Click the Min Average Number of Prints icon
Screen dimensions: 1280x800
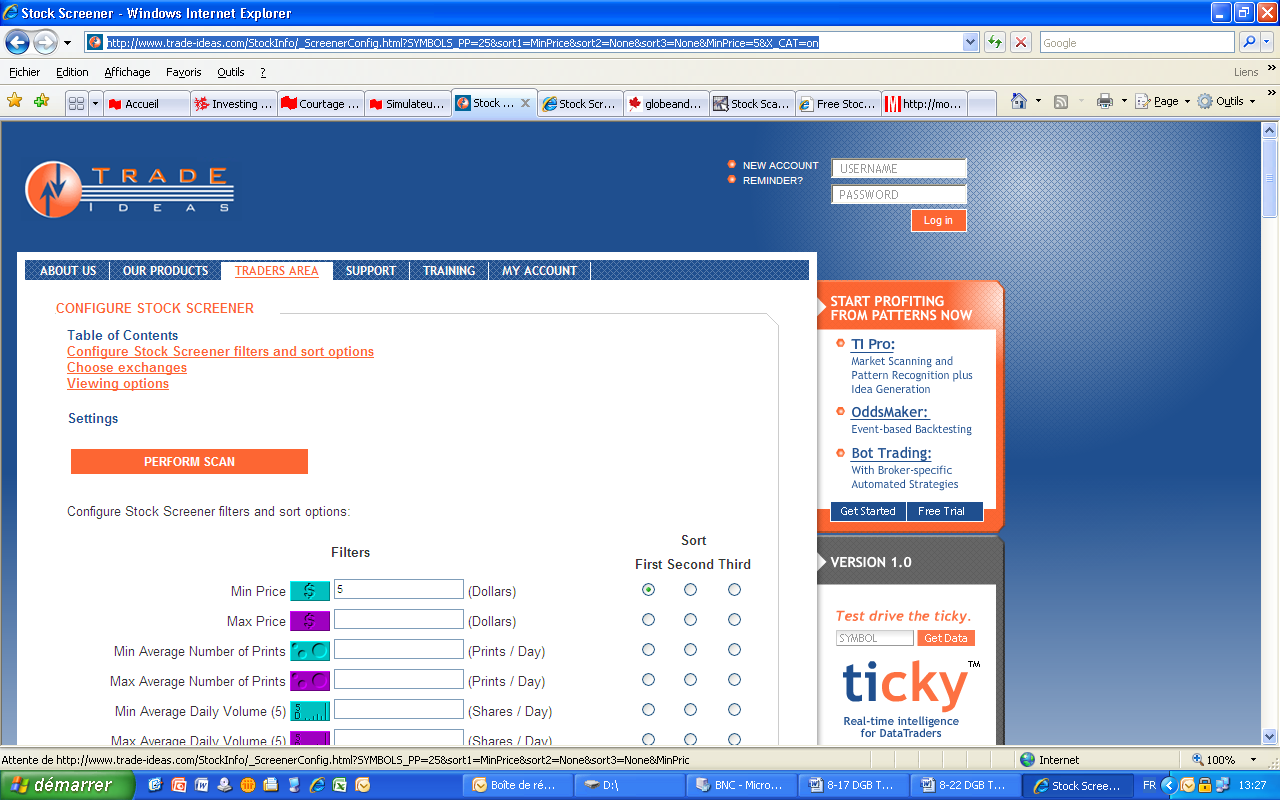[x=310, y=651]
